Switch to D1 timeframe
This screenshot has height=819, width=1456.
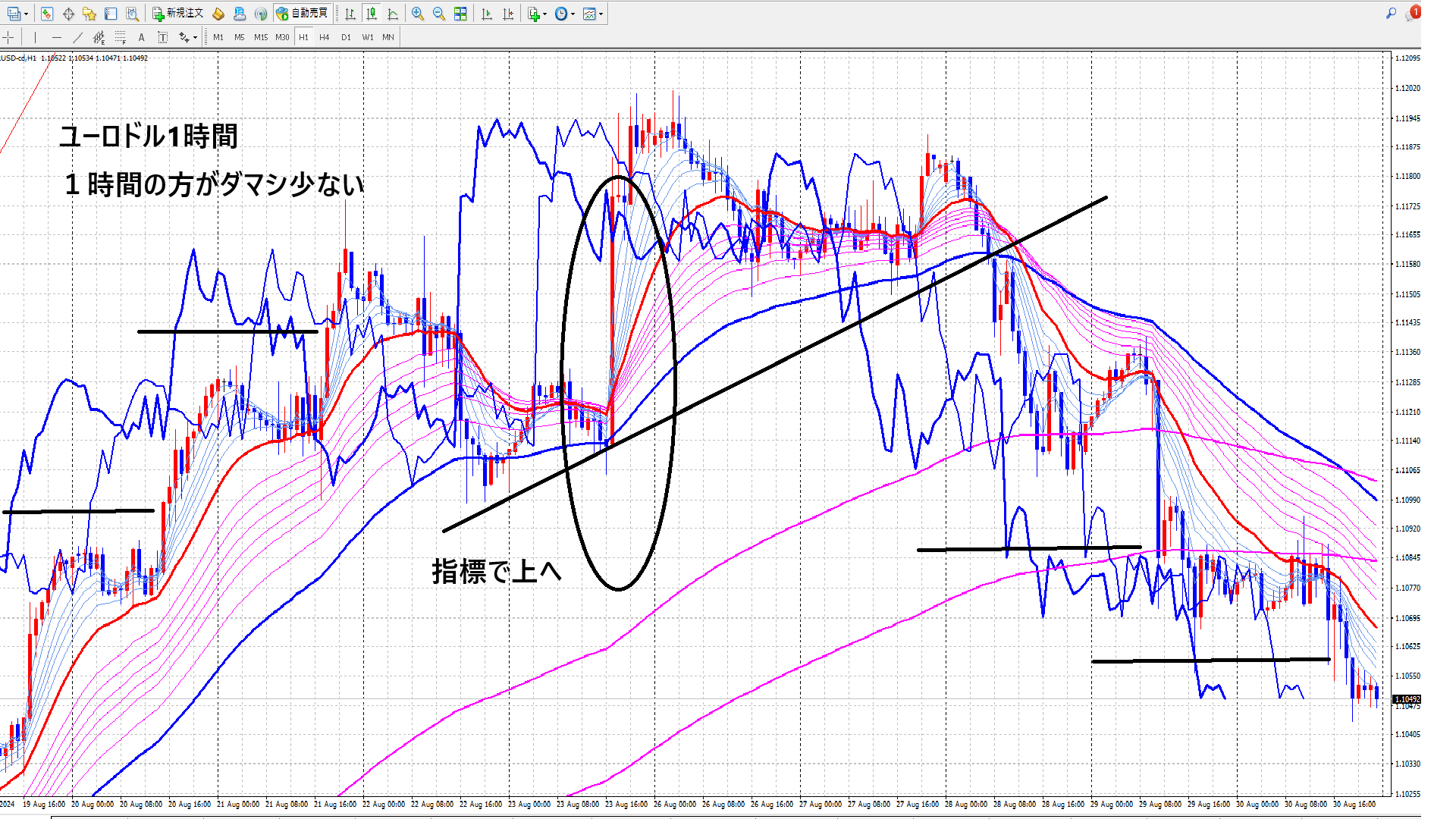(346, 37)
